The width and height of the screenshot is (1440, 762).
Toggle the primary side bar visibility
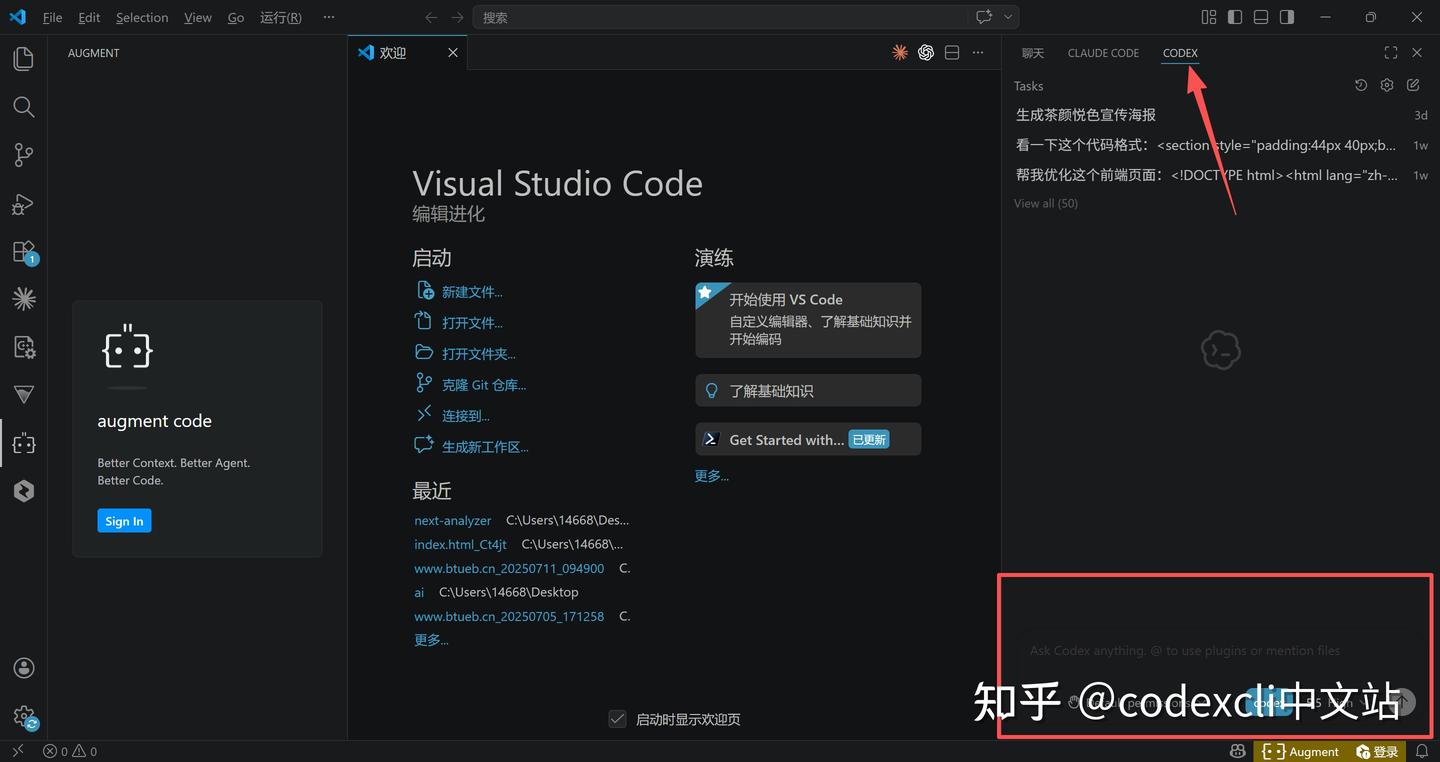[1235, 17]
